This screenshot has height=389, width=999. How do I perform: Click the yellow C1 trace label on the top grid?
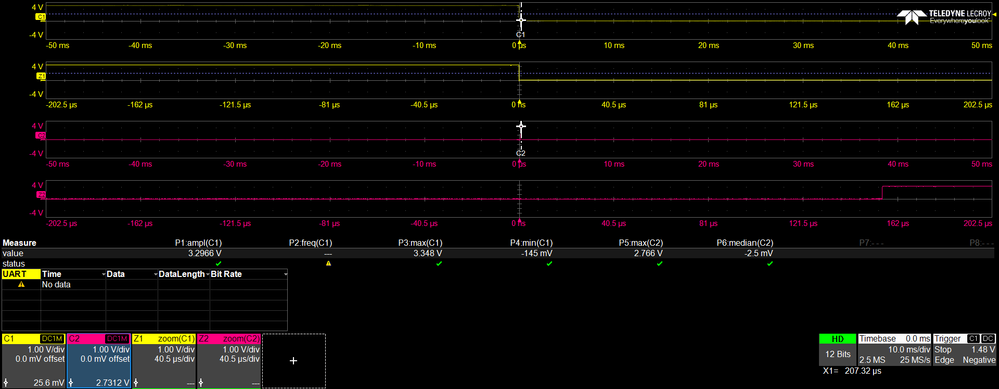coord(42,18)
